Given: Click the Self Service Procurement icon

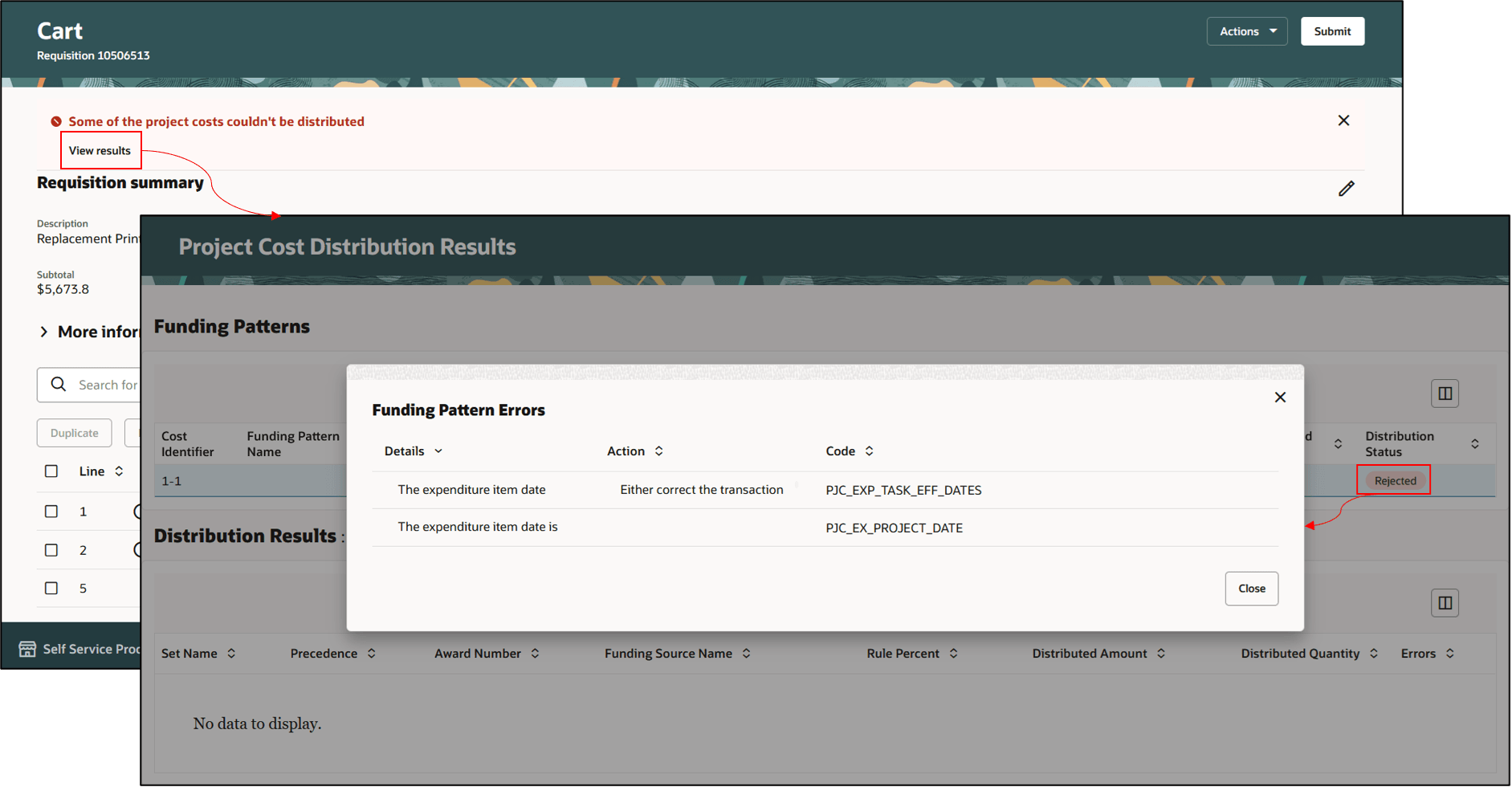Looking at the screenshot, I should 27,649.
